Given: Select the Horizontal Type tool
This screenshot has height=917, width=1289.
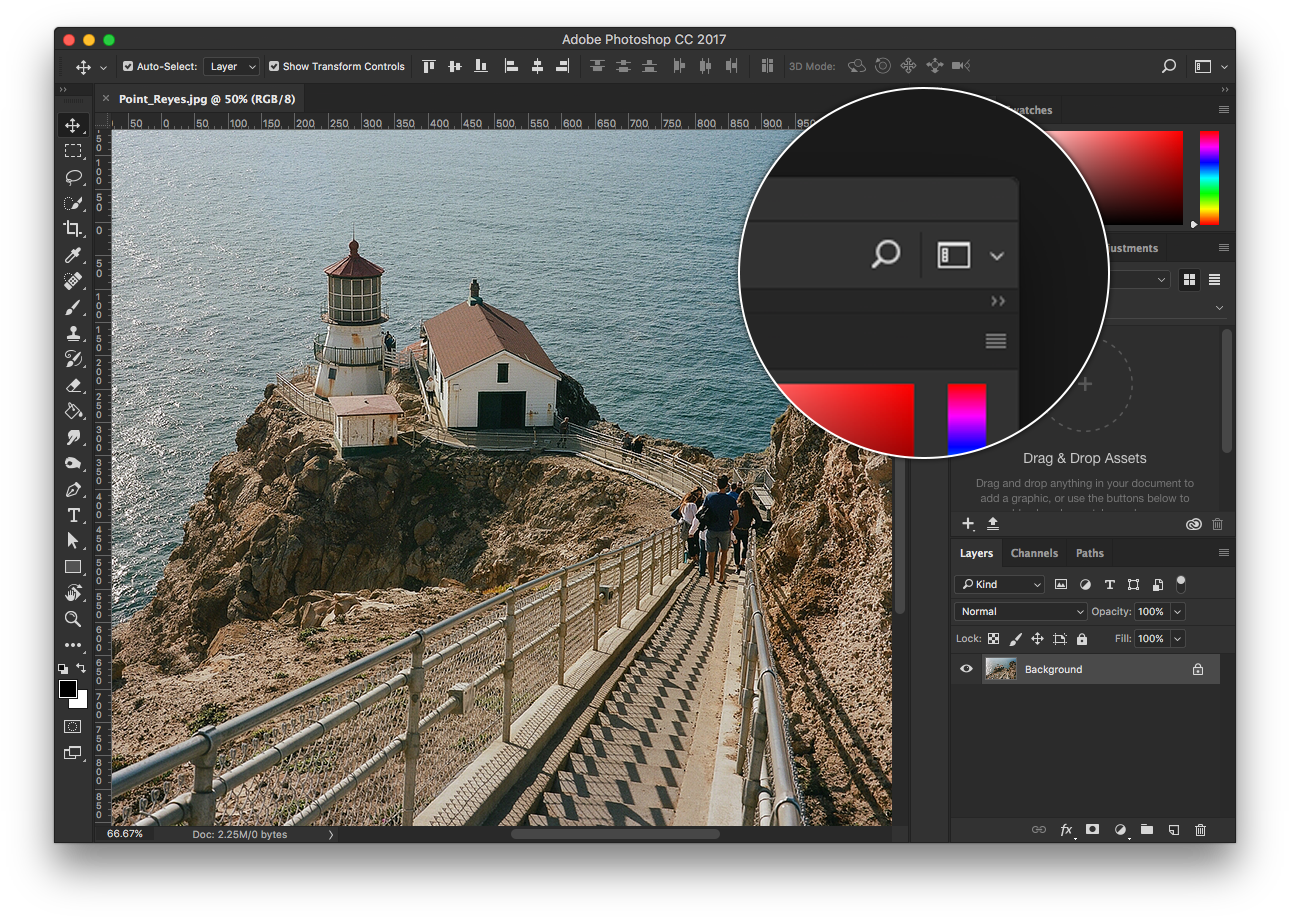Looking at the screenshot, I should [73, 515].
